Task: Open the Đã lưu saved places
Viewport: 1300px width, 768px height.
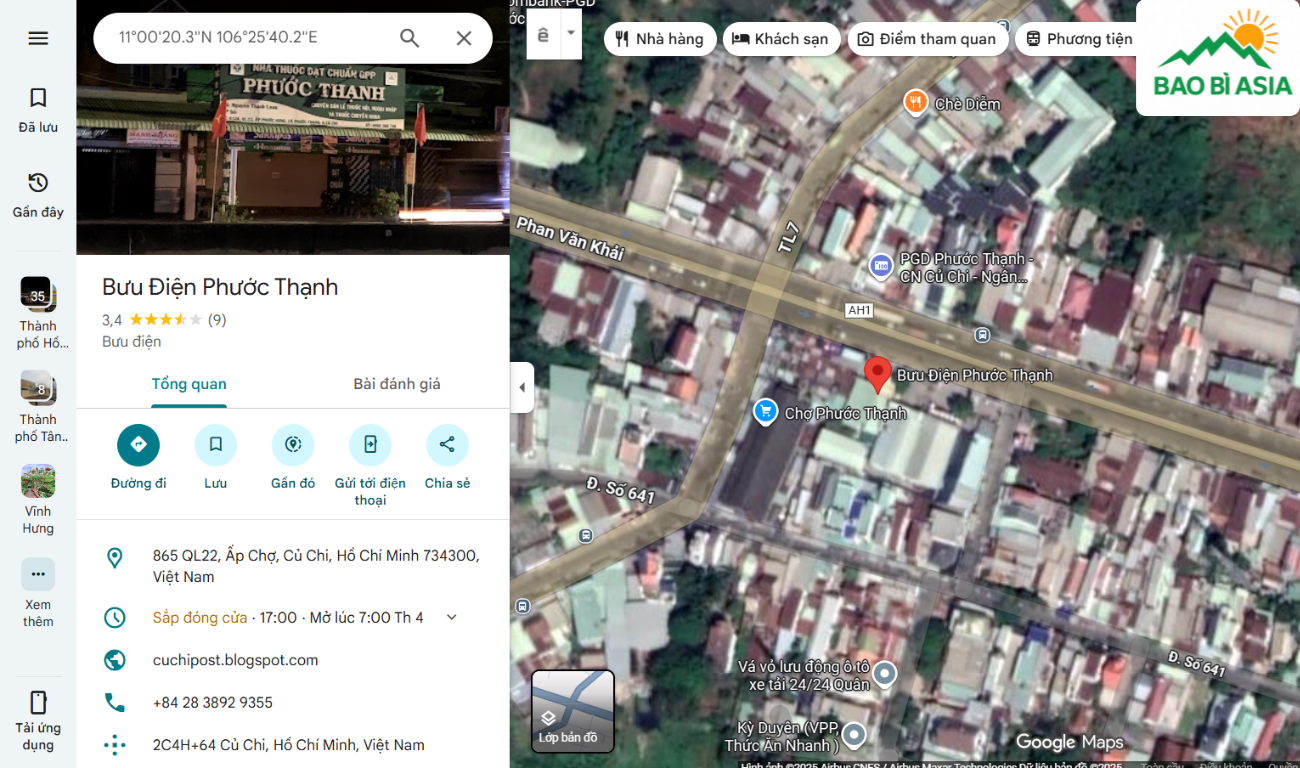Action: point(38,109)
